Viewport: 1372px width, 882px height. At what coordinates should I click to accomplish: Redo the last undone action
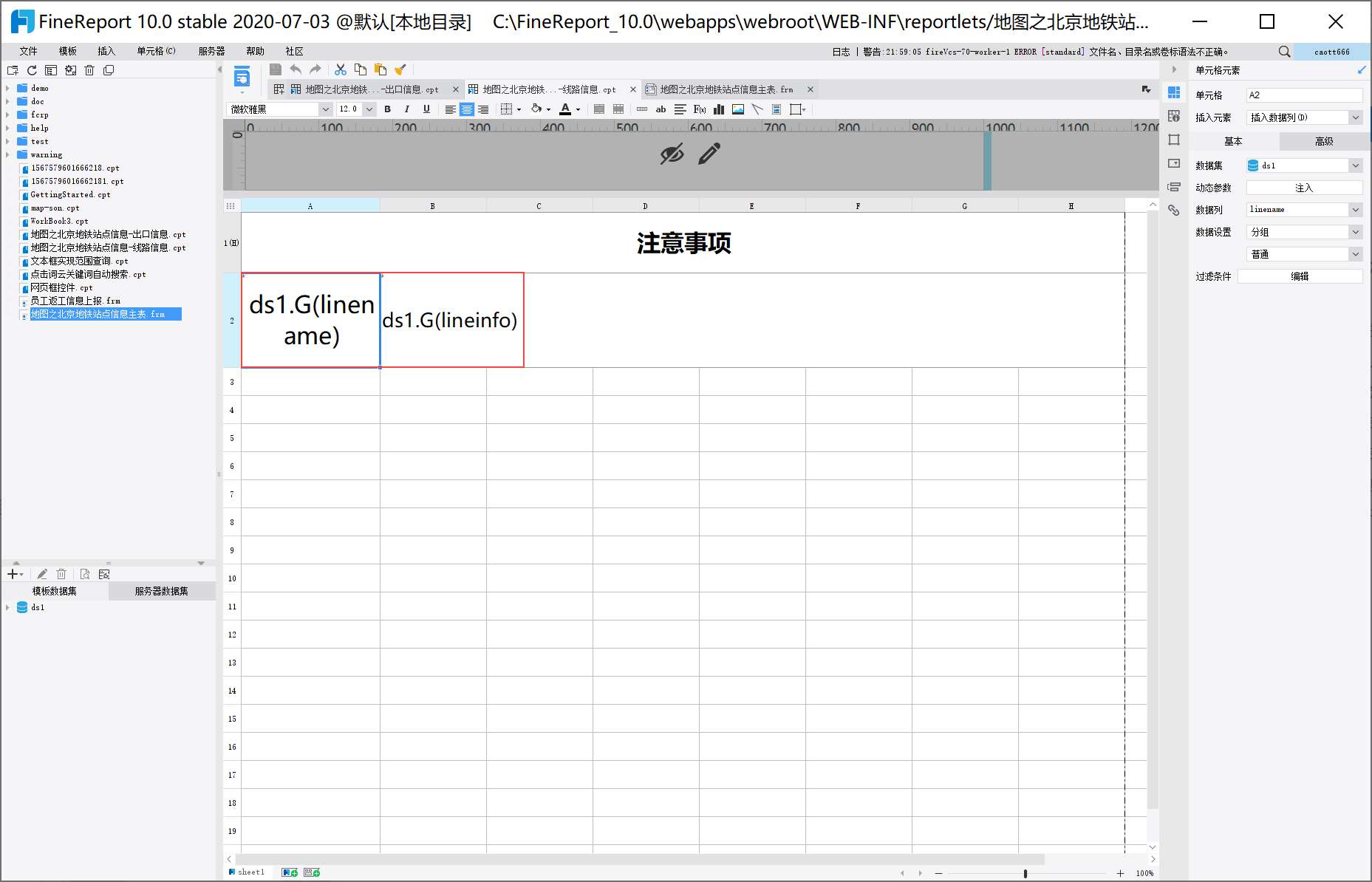coord(315,69)
